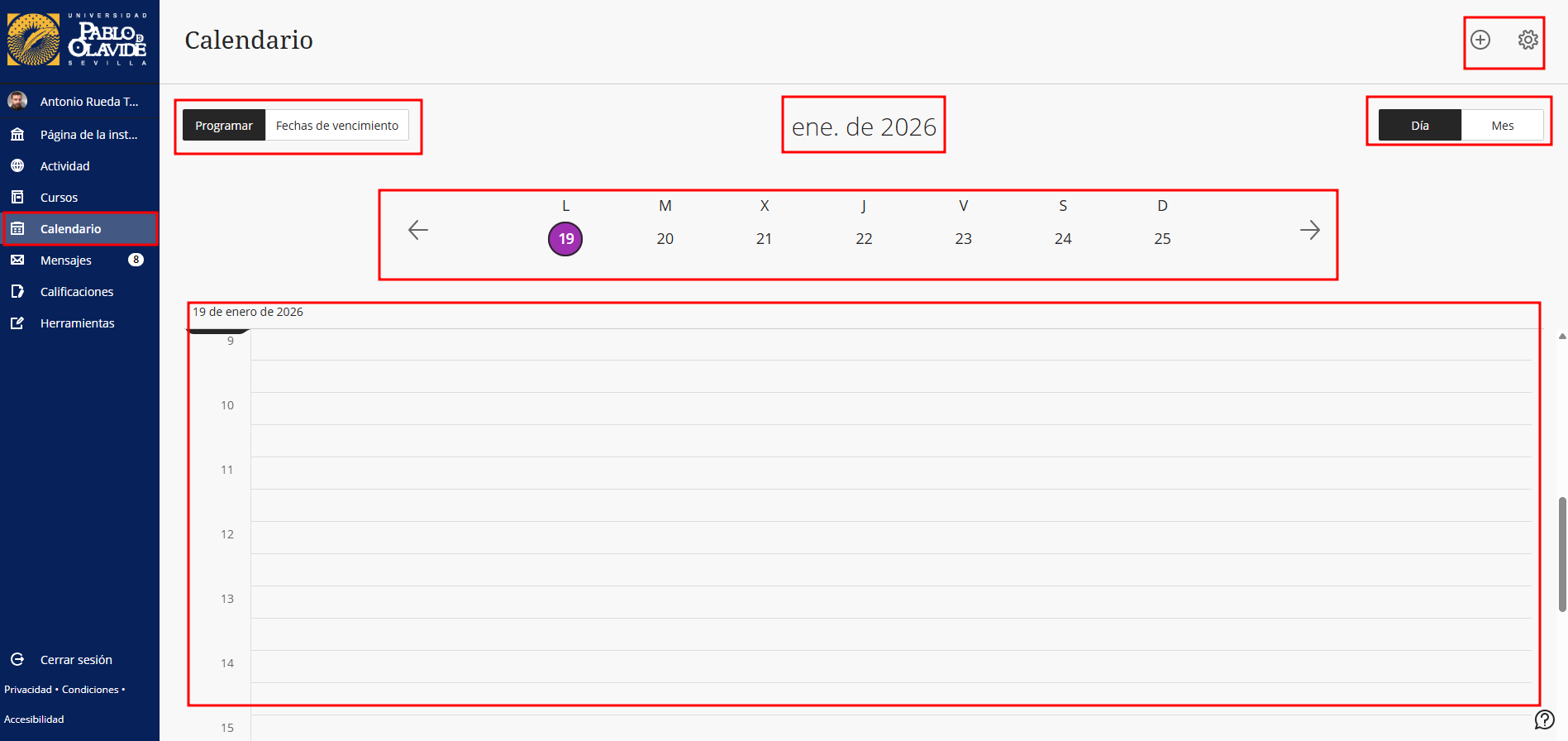Open calendar settings gear icon
The width and height of the screenshot is (1568, 741).
click(1527, 40)
